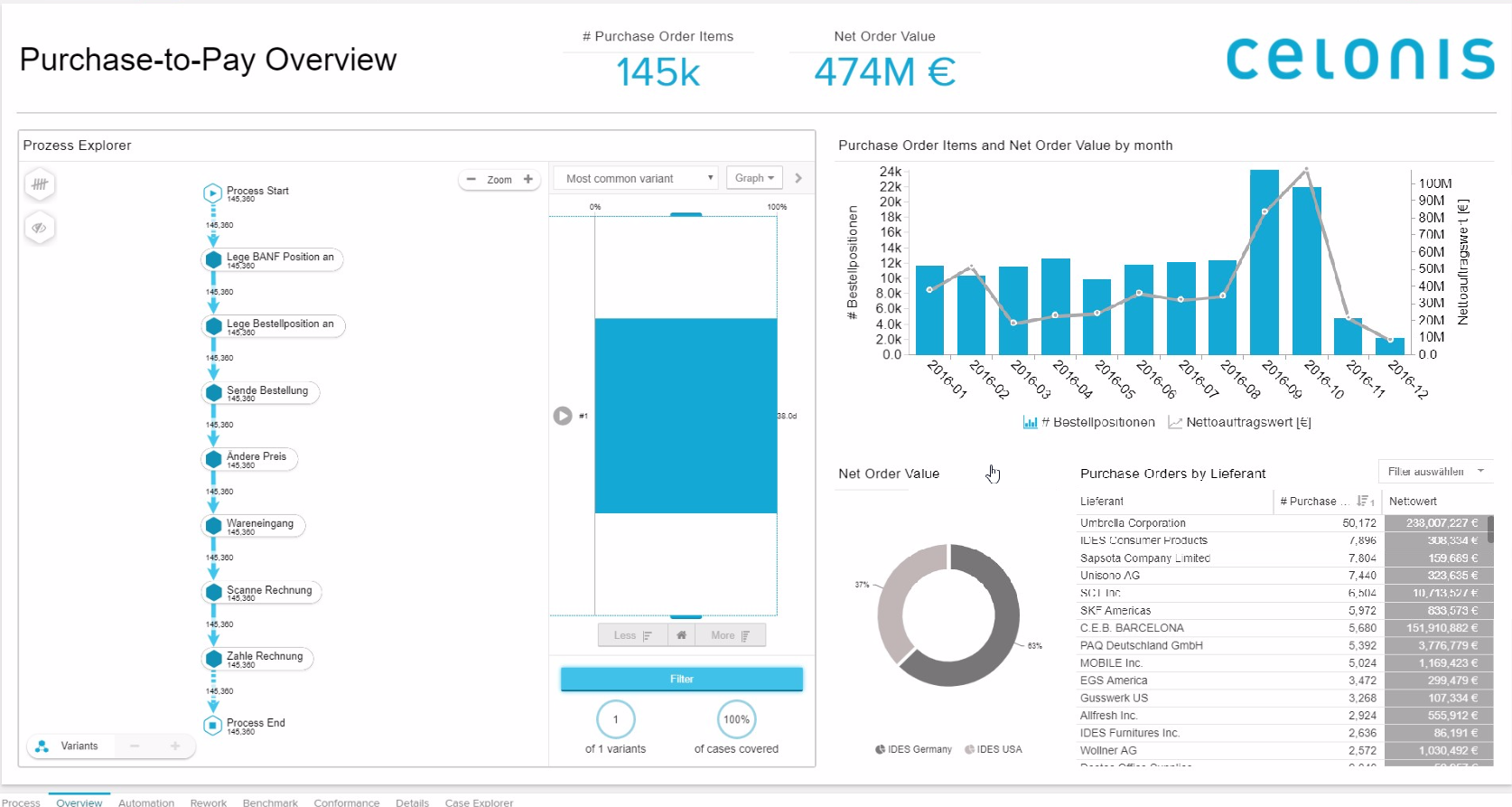Click the Process Start play hexagon
1512x807 pixels.
pos(212,192)
